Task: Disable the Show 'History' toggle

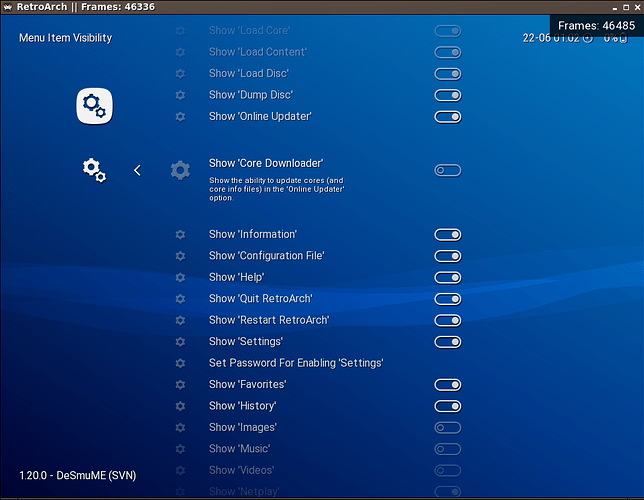Action: click(x=448, y=406)
